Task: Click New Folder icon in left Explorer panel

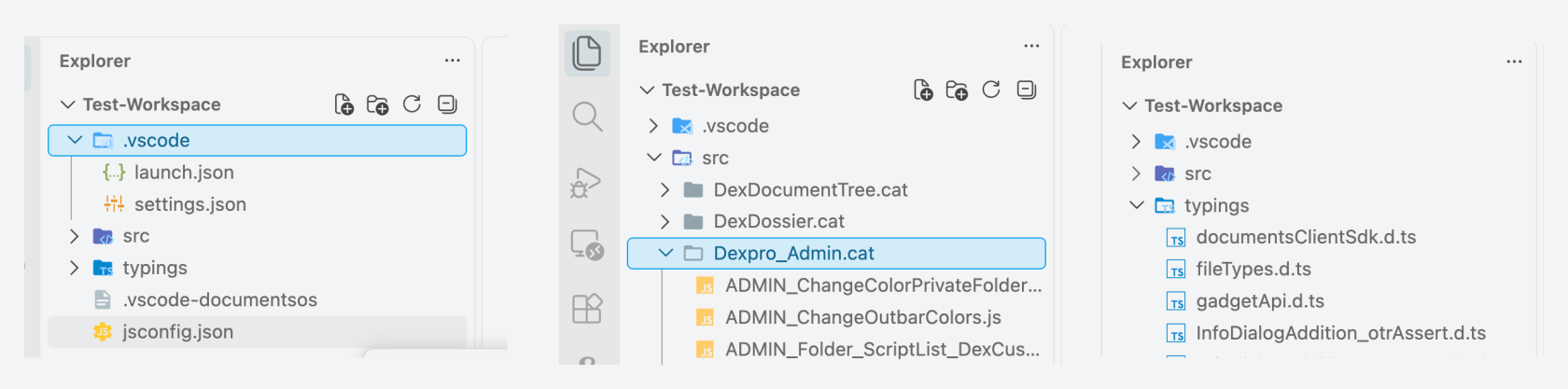Action: 377,104
